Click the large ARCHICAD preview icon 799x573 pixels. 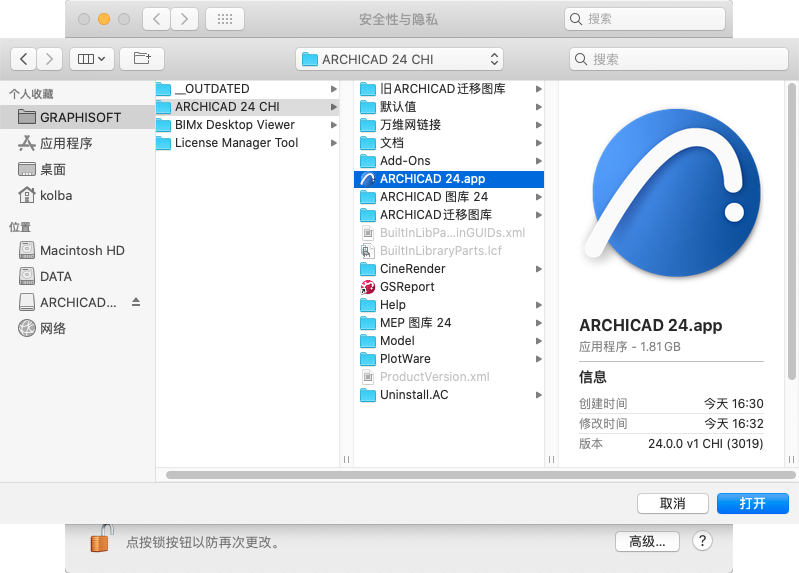[x=673, y=193]
